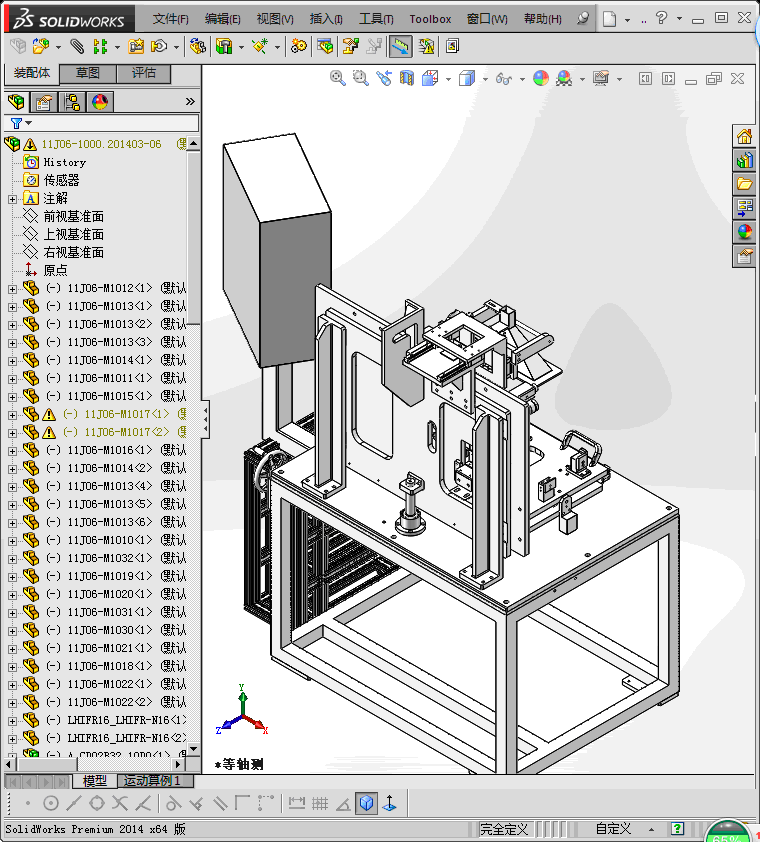Open the File Explorer folder icon in task pane
The image size is (760, 842).
pos(744,184)
